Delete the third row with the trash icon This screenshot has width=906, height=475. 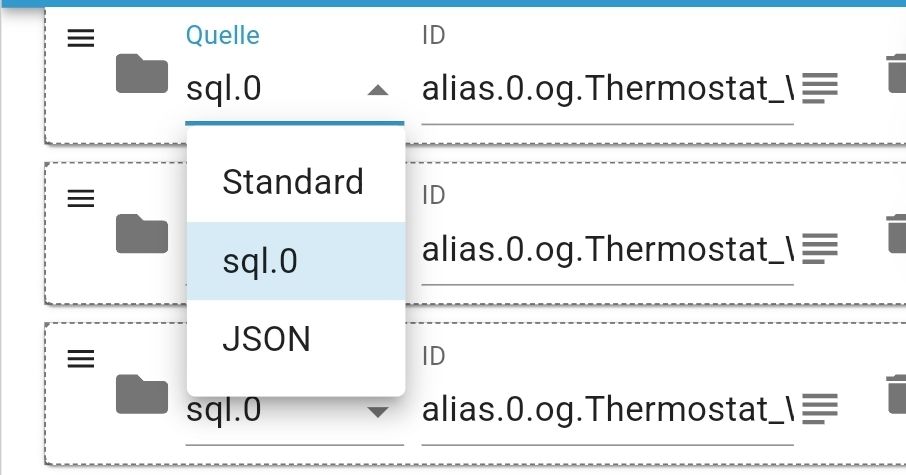point(895,394)
